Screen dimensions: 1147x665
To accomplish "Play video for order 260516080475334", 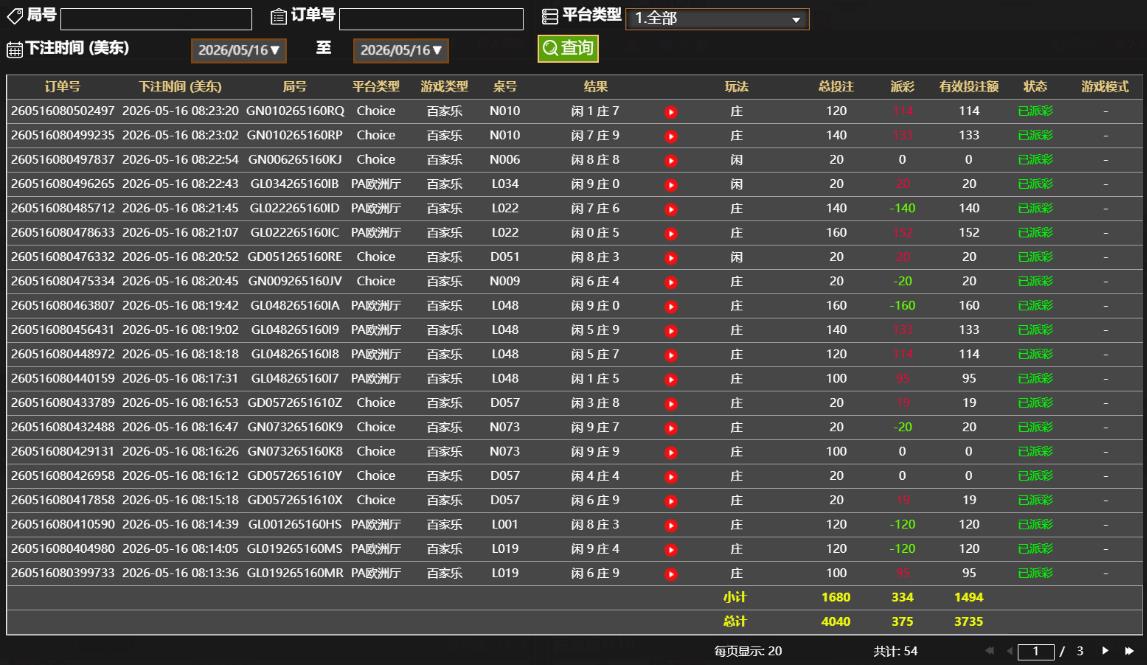I will (x=671, y=282).
